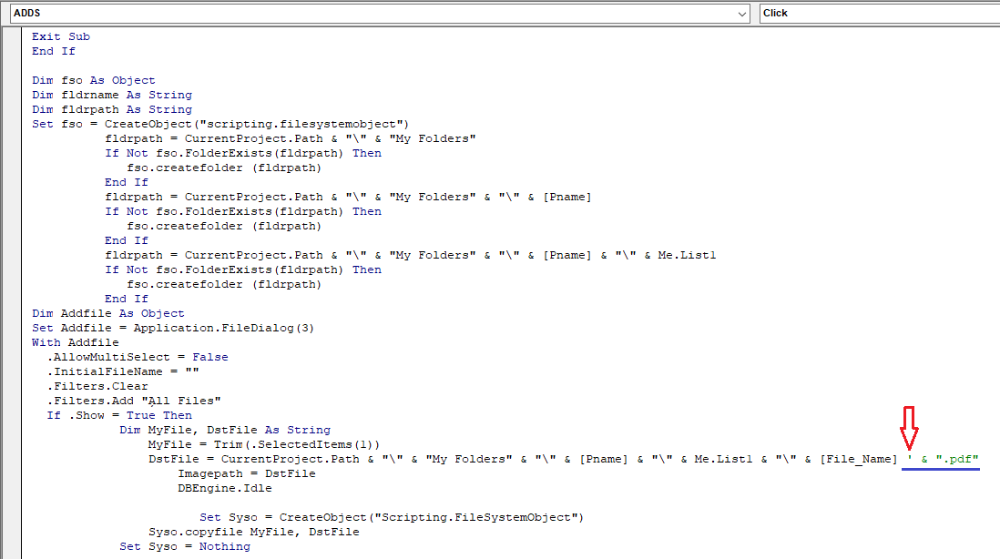This screenshot has width=1000, height=559.
Task: Click the 'Dim fso As Object' line
Action: click(94, 80)
